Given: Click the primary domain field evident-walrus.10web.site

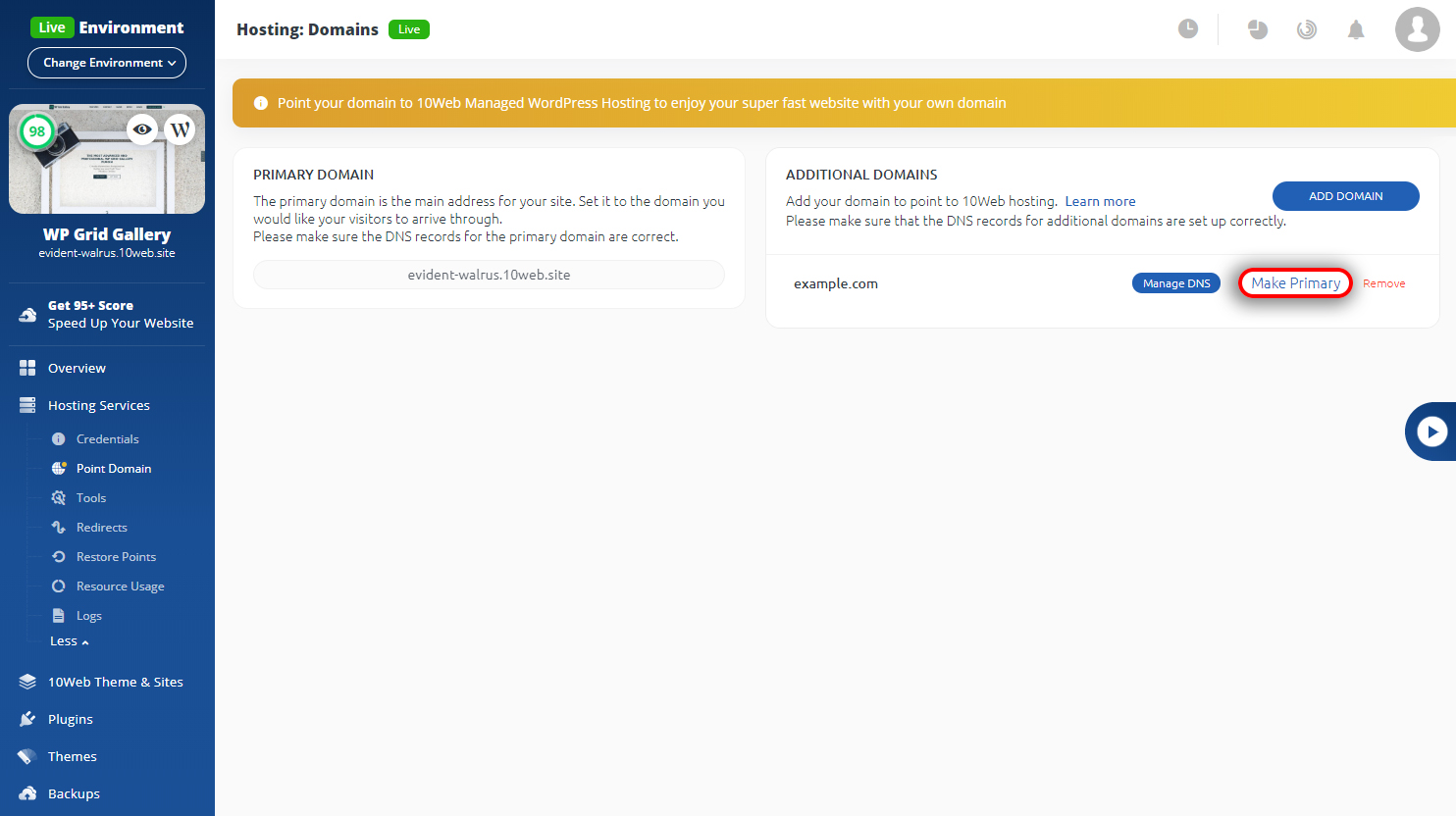Looking at the screenshot, I should [x=489, y=275].
